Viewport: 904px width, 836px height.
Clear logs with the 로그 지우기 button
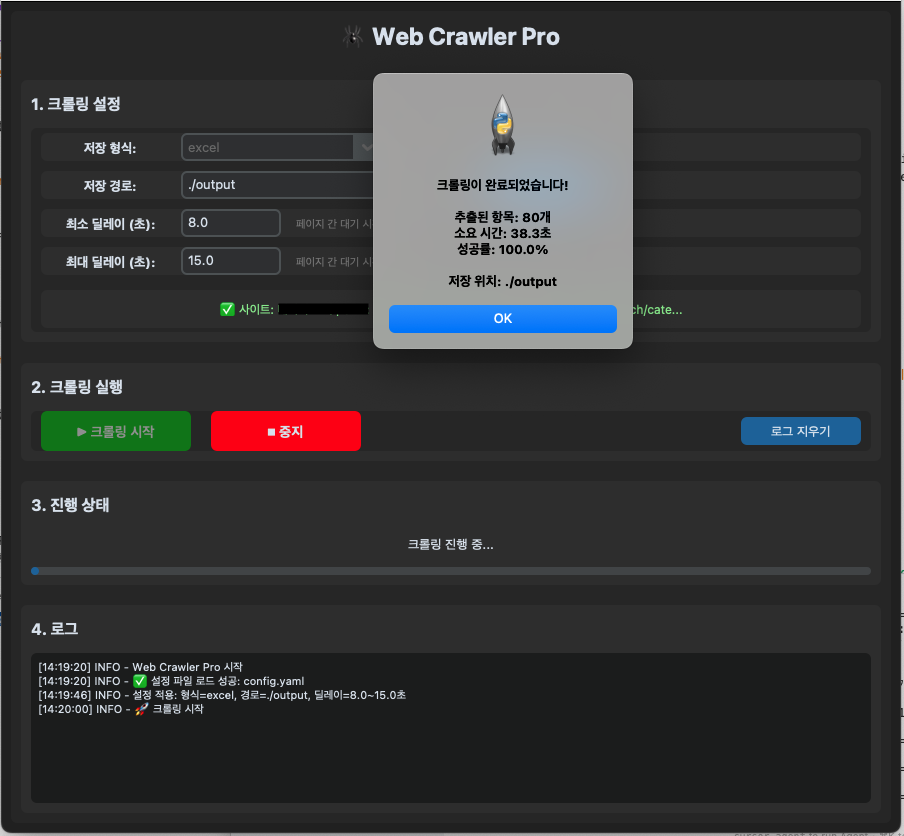pyautogui.click(x=800, y=431)
